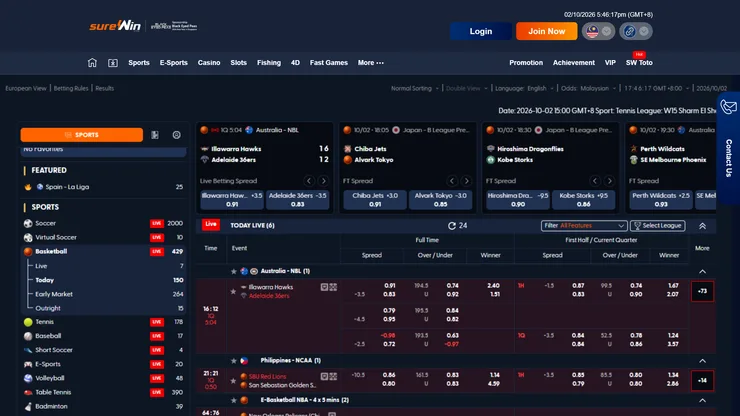The height and width of the screenshot is (416, 740).
Task: Open the Casino menu item
Action: click(209, 63)
